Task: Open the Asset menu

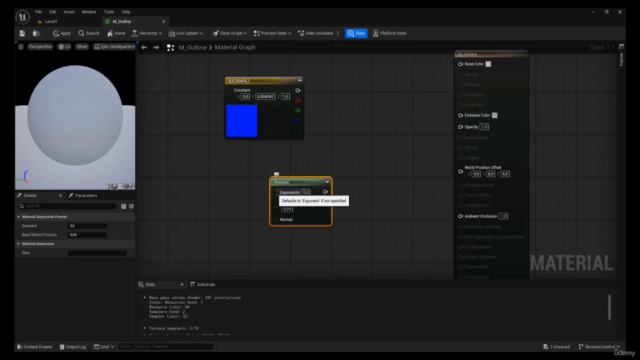Action: pos(69,12)
